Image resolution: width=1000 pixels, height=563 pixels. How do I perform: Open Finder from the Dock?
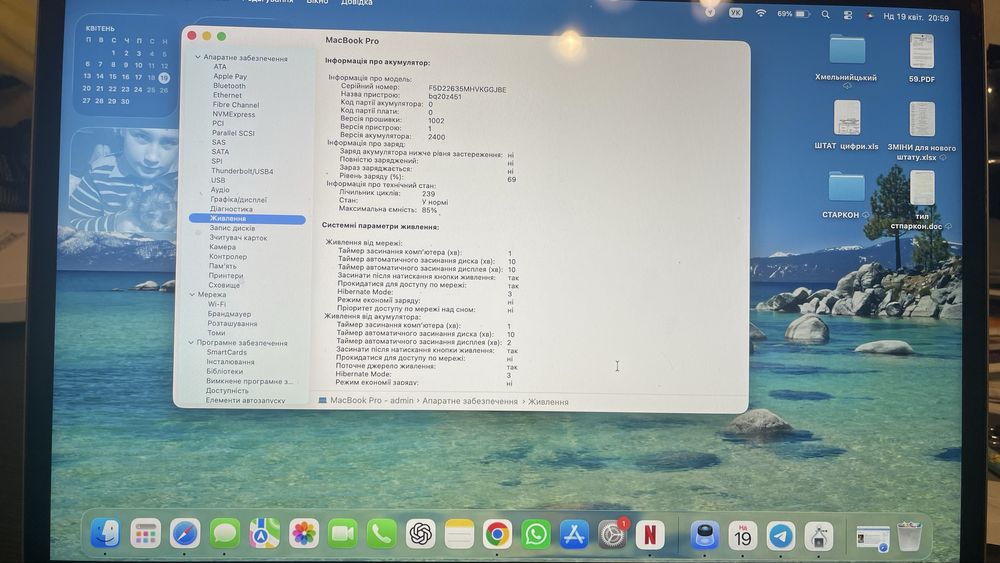[x=105, y=533]
